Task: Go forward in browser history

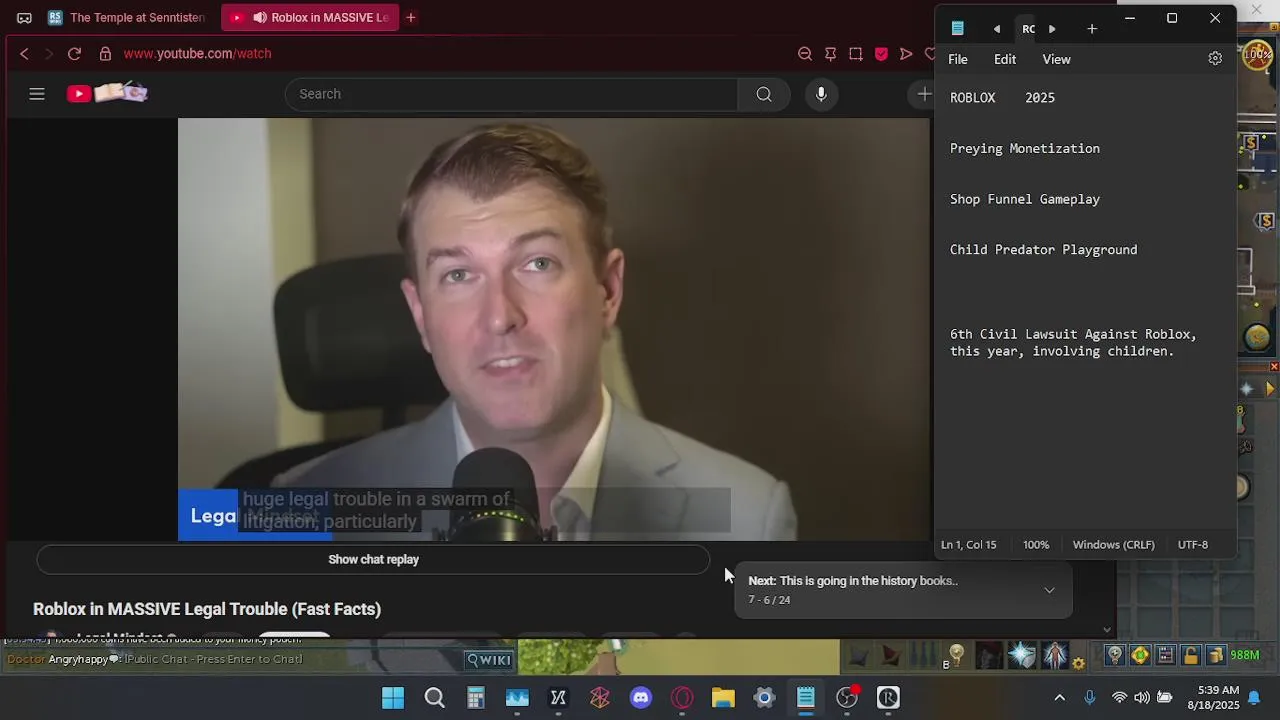Action: click(48, 53)
